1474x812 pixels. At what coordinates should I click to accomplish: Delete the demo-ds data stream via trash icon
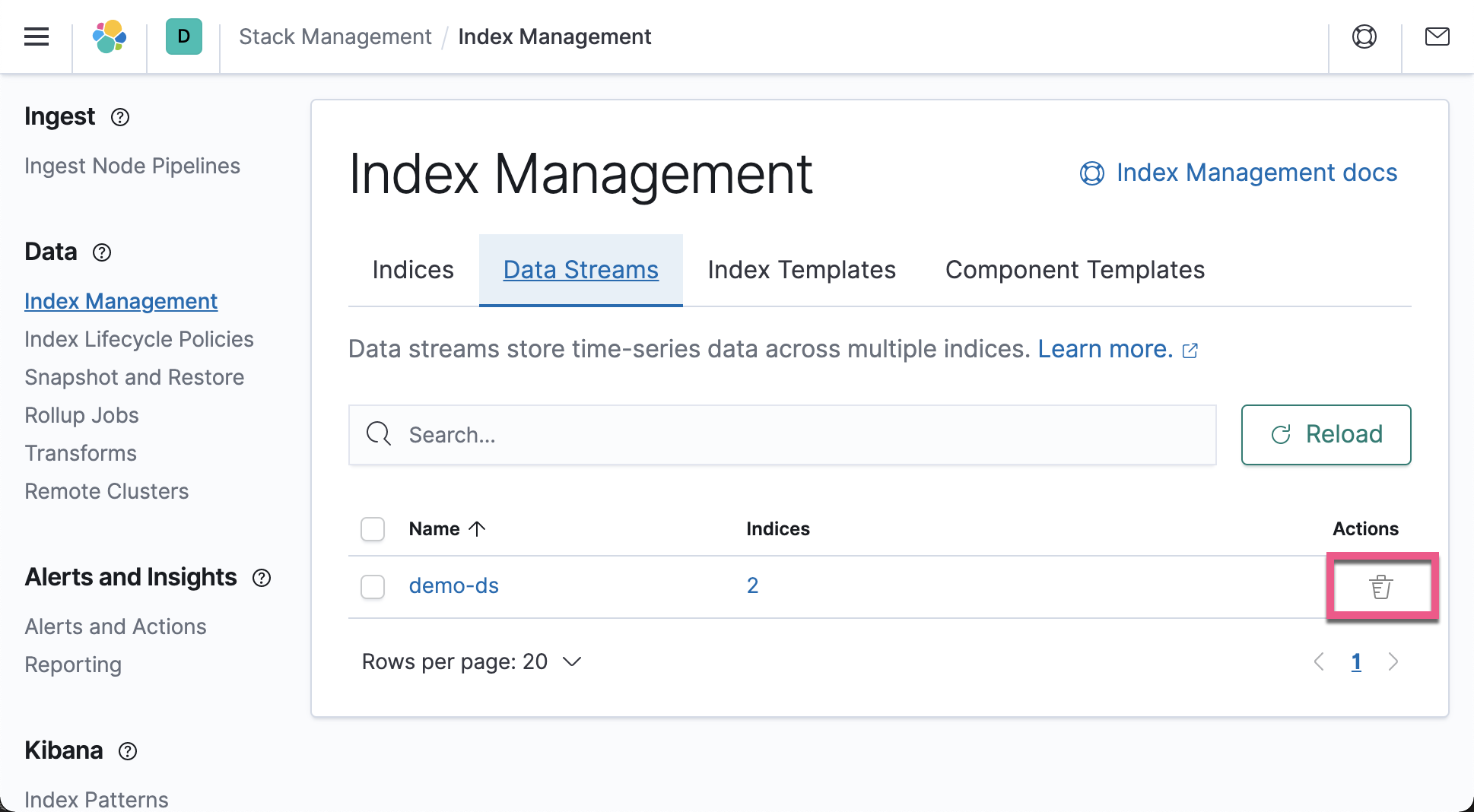click(1381, 586)
